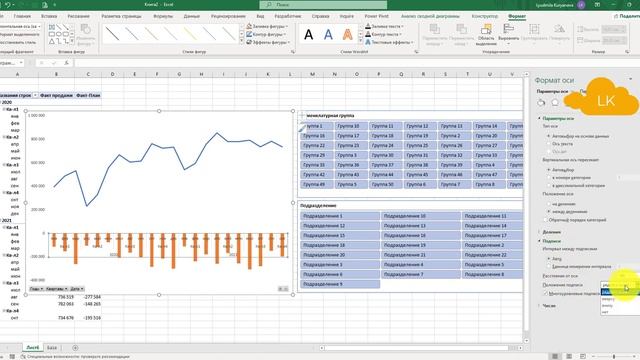Select Автовыбор under vertical axis crosses
Viewport: 640px width, 360px height.
(x=549, y=169)
